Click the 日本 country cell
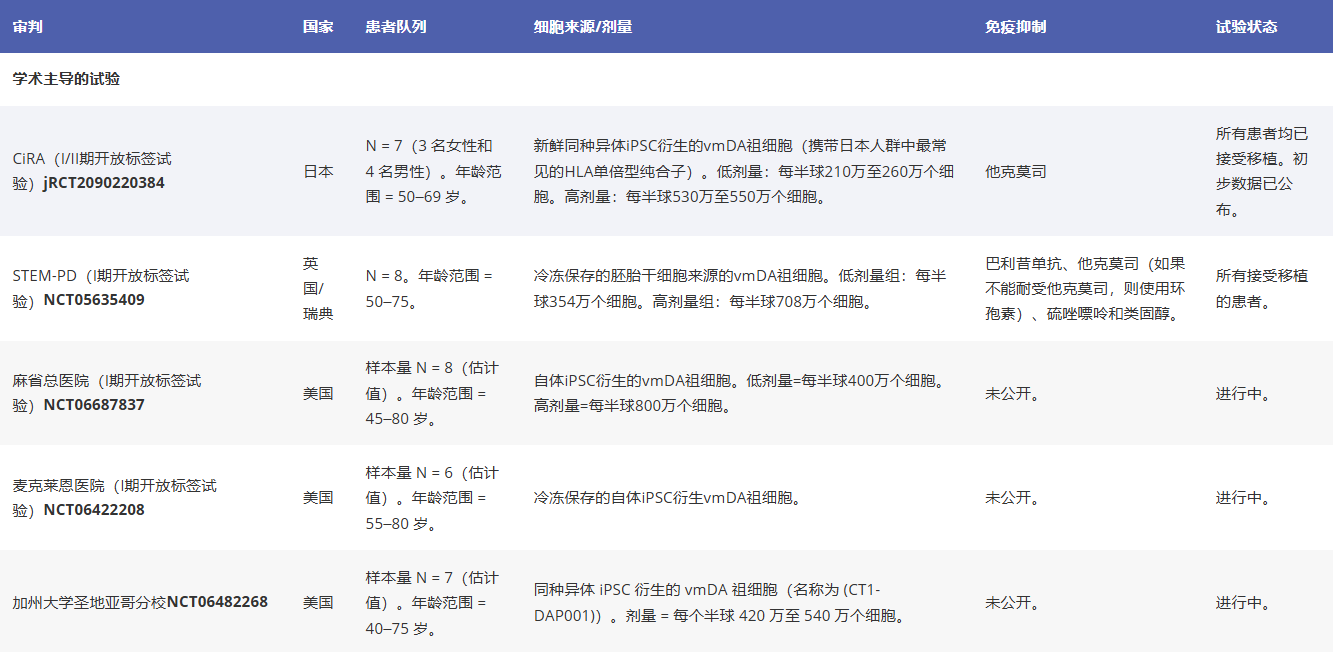 click(318, 171)
